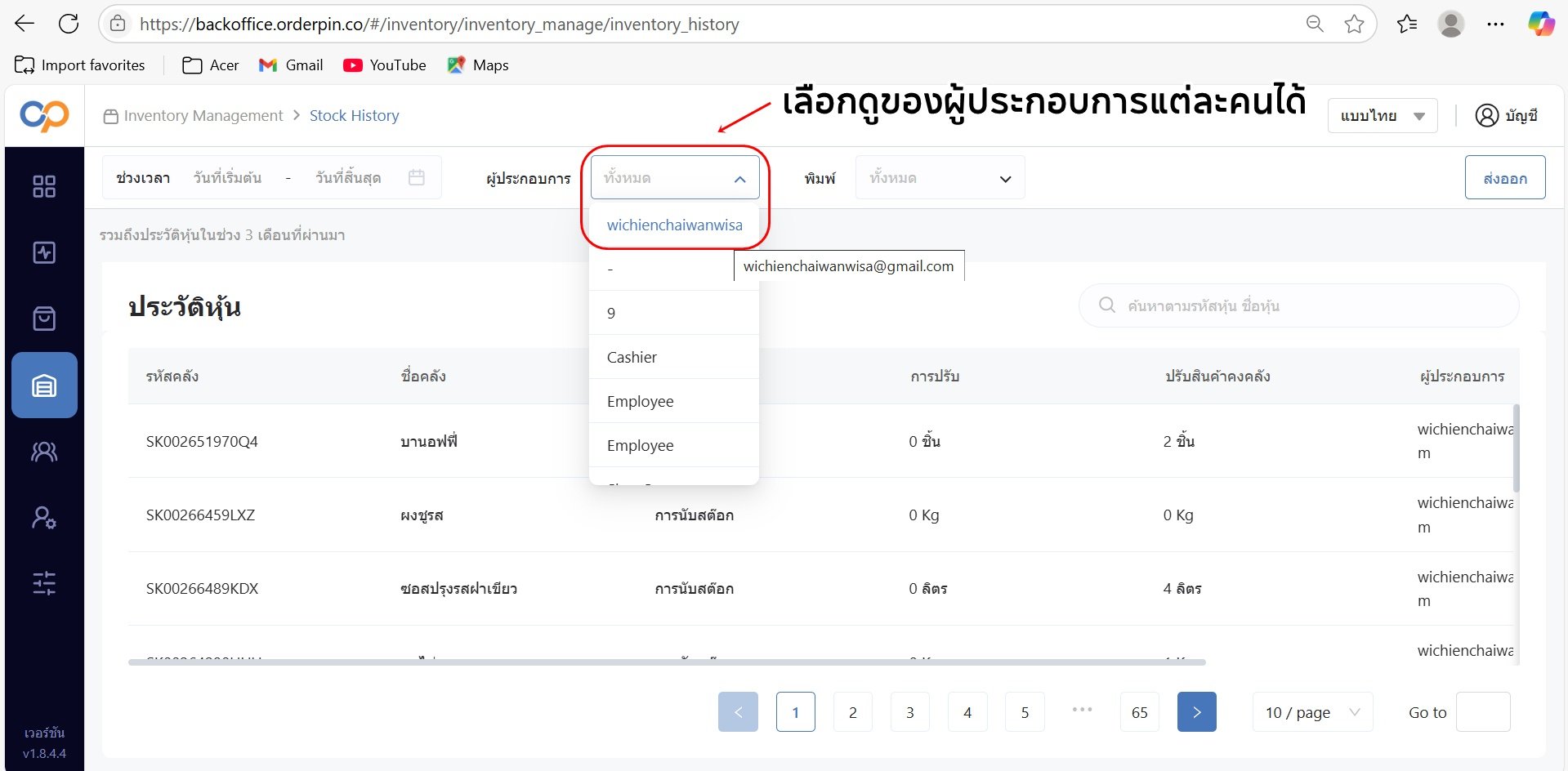Click stock name ผงชูรส
This screenshot has width=1568, height=771.
click(422, 515)
